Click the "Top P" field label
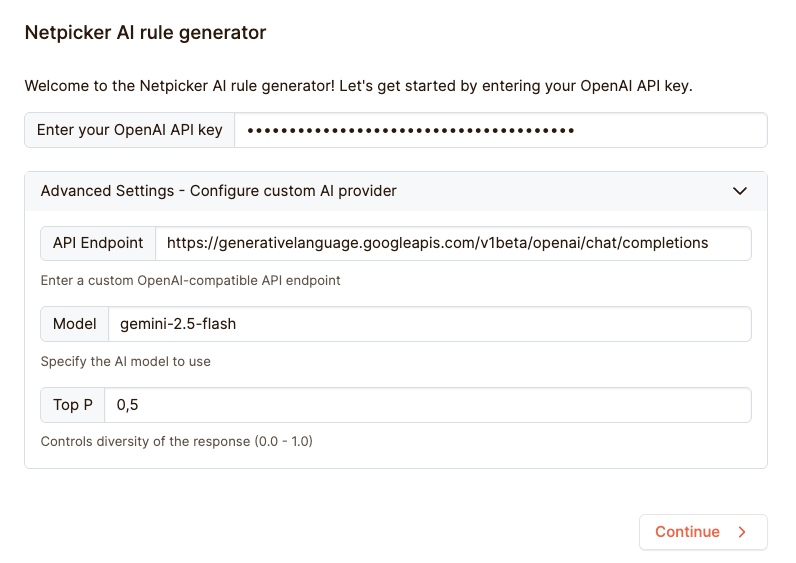The width and height of the screenshot is (796, 563). pyautogui.click(x=73, y=405)
